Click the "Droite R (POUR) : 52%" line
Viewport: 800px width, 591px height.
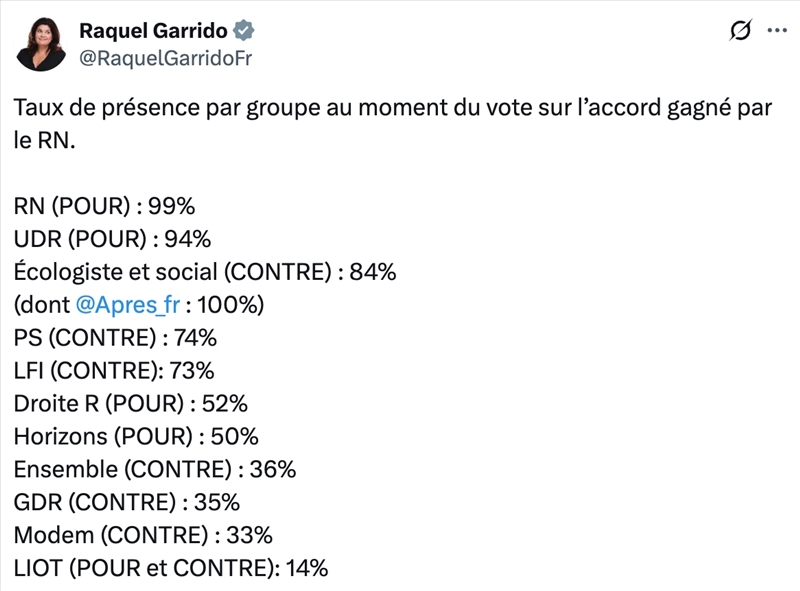coord(130,403)
